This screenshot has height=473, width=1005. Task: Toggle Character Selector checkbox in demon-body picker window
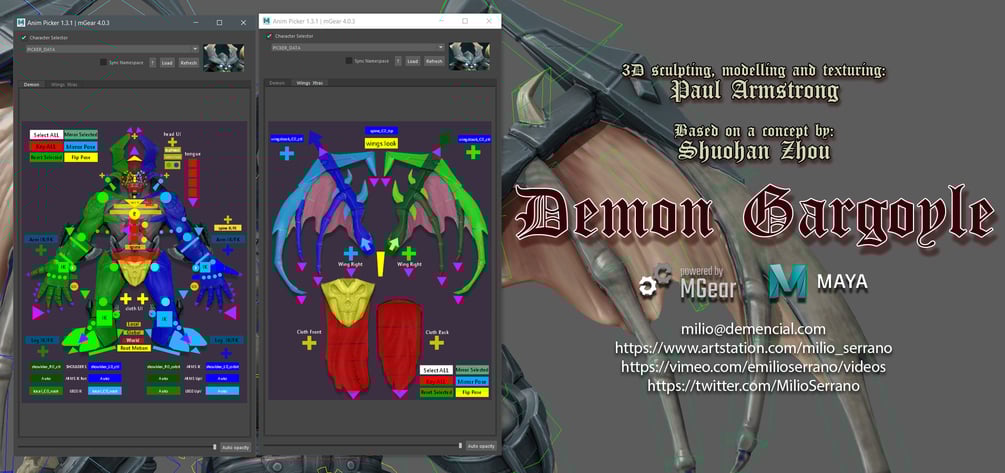[x=24, y=38]
